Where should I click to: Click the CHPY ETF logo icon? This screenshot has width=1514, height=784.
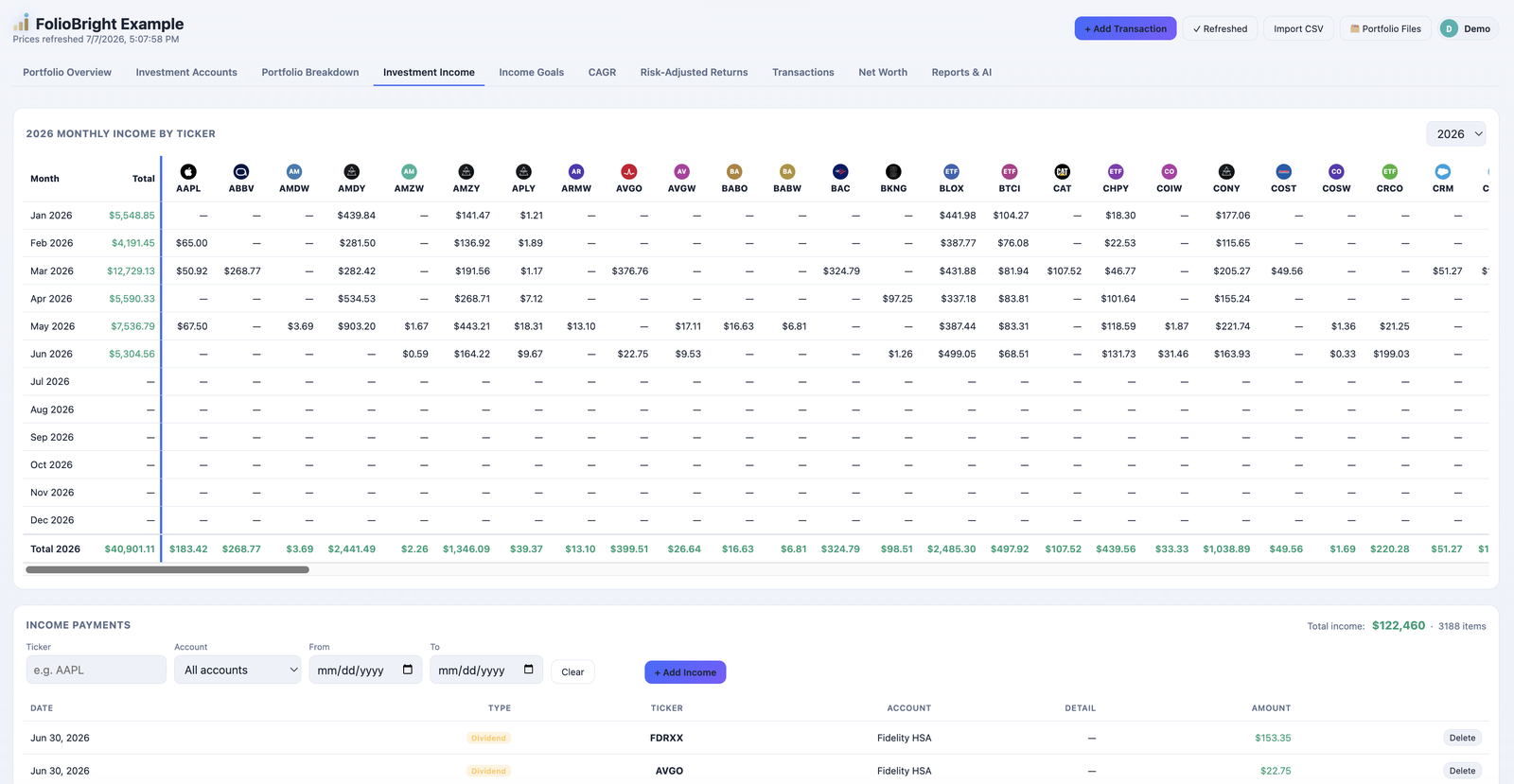[x=1116, y=171]
